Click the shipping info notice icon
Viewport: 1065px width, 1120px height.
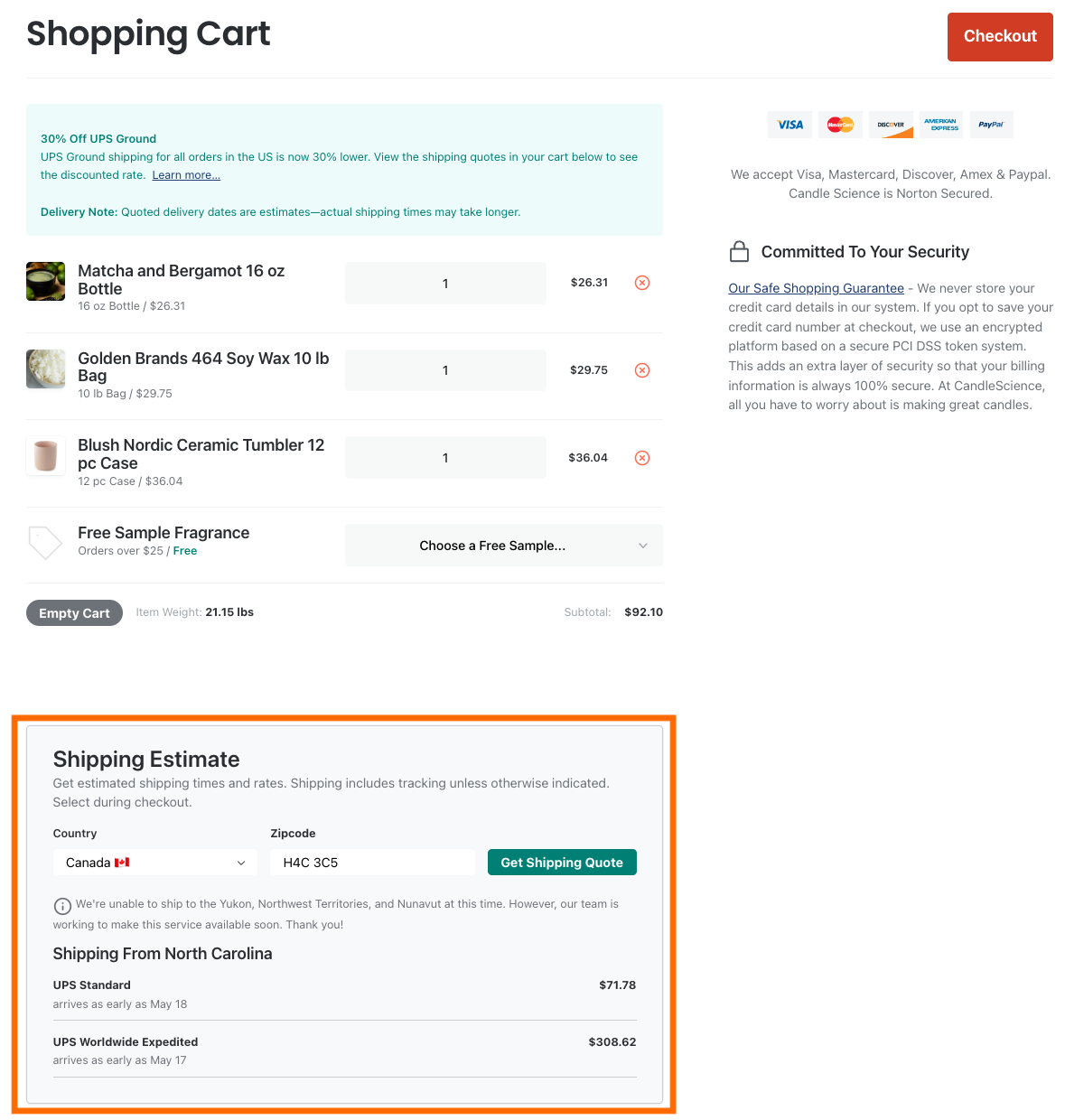(62, 906)
